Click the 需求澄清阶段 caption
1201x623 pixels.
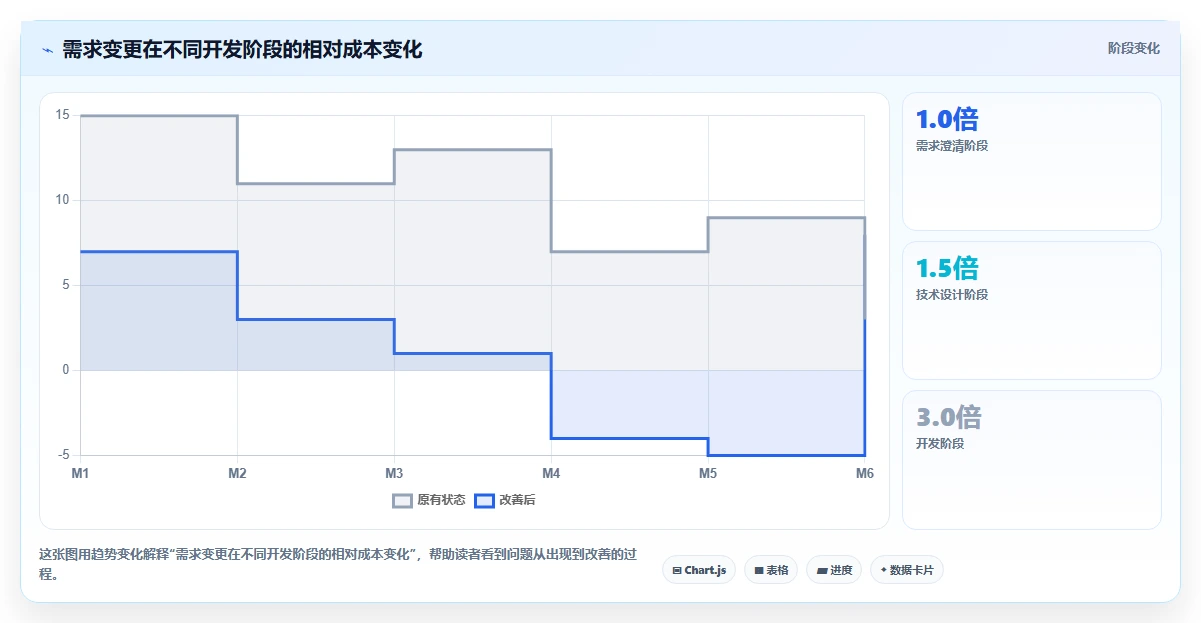coord(952,146)
